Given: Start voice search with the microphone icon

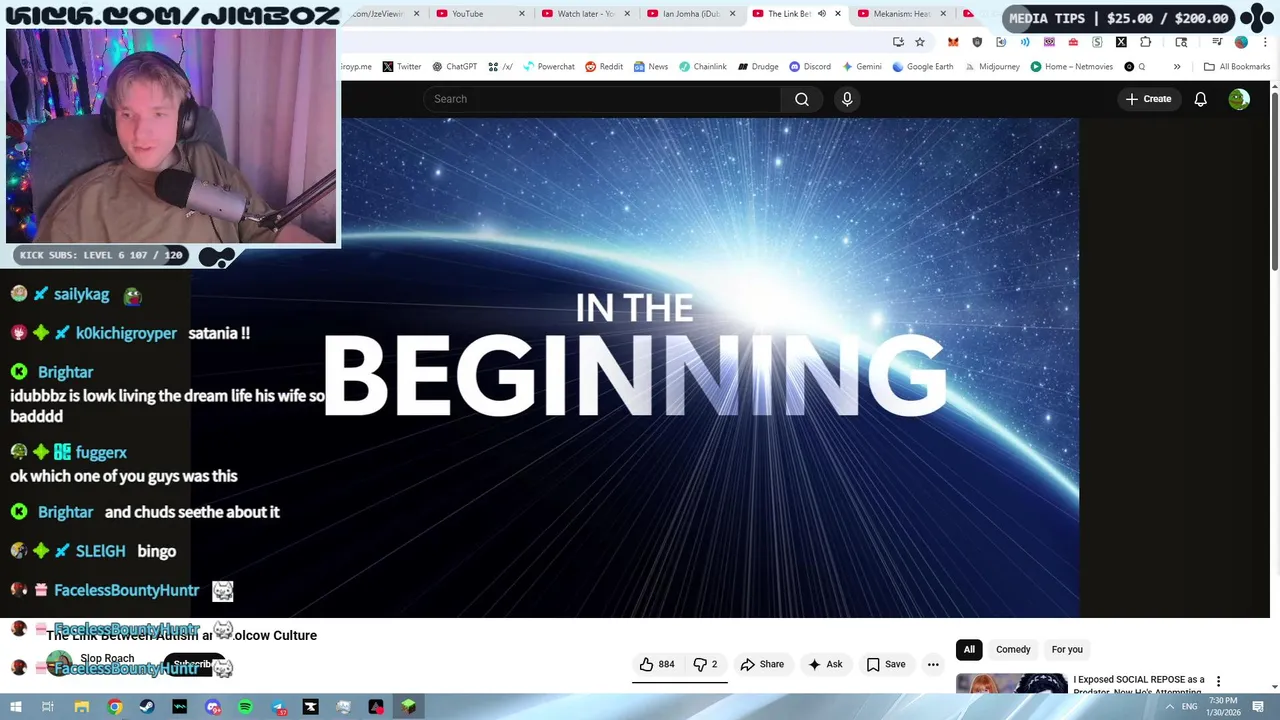Looking at the screenshot, I should [x=847, y=99].
